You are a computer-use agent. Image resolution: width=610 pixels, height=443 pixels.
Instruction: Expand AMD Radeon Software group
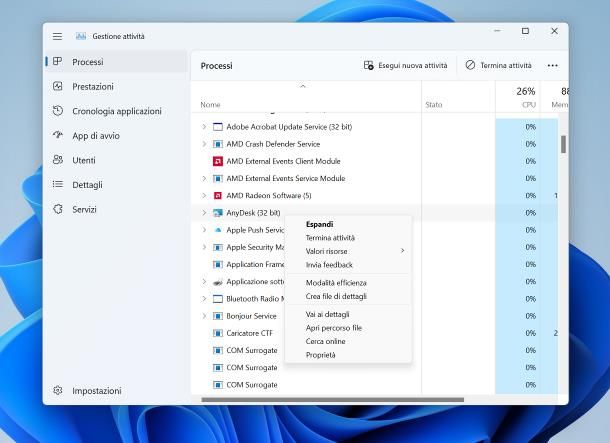point(204,196)
